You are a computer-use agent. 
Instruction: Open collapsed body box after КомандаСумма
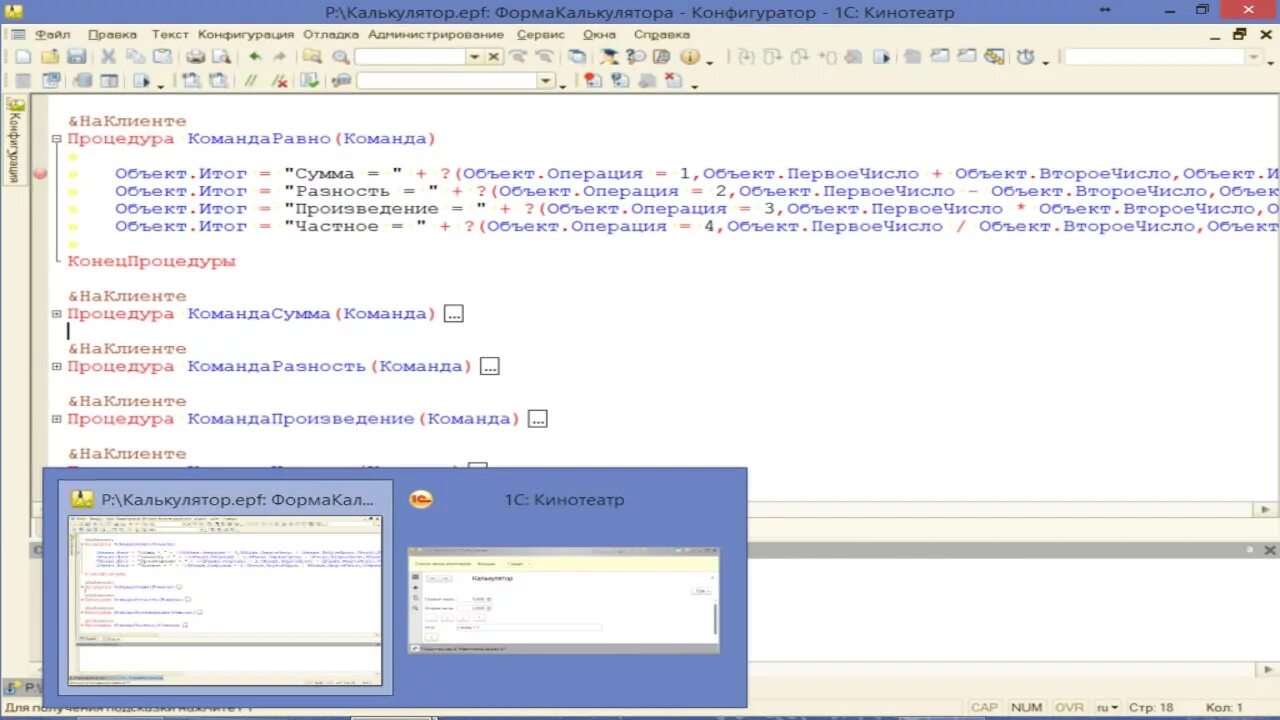(454, 314)
